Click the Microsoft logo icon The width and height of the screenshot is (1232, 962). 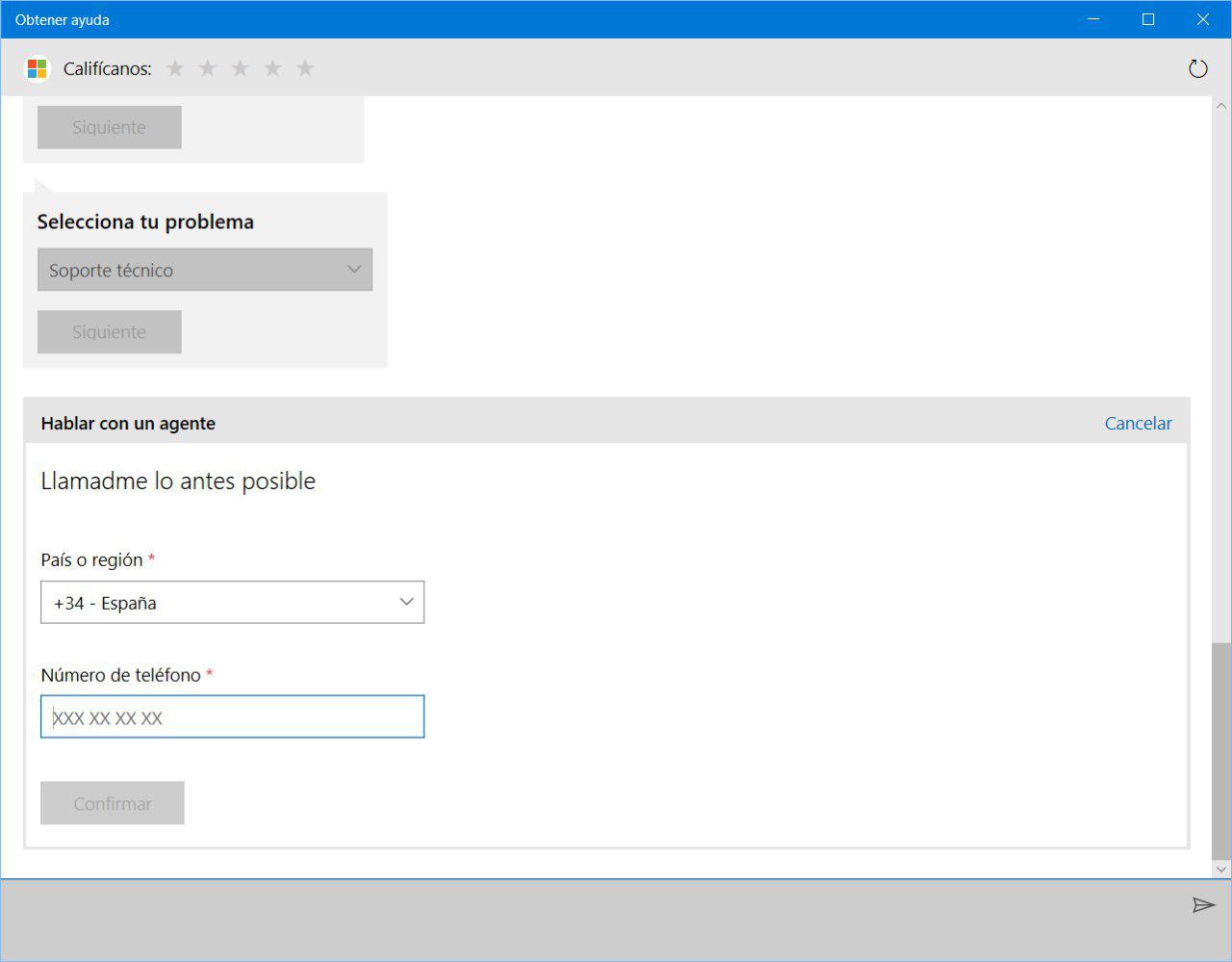click(37, 68)
